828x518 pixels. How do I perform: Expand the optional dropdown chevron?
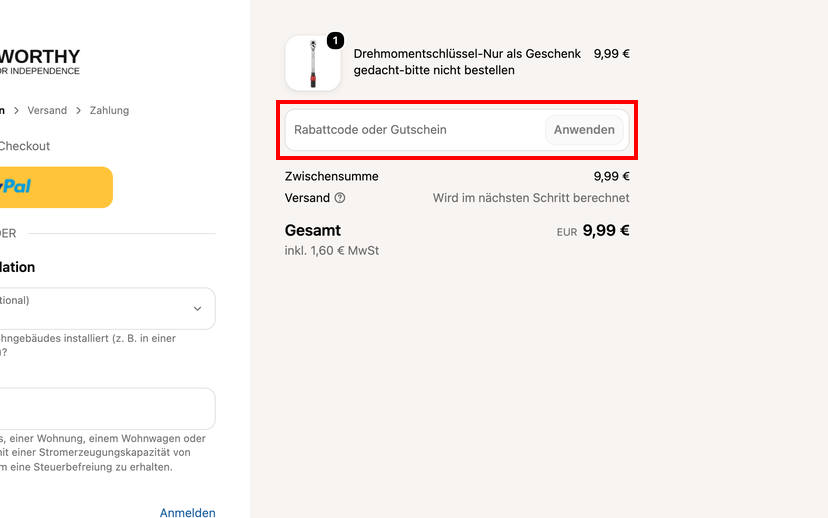point(197,308)
